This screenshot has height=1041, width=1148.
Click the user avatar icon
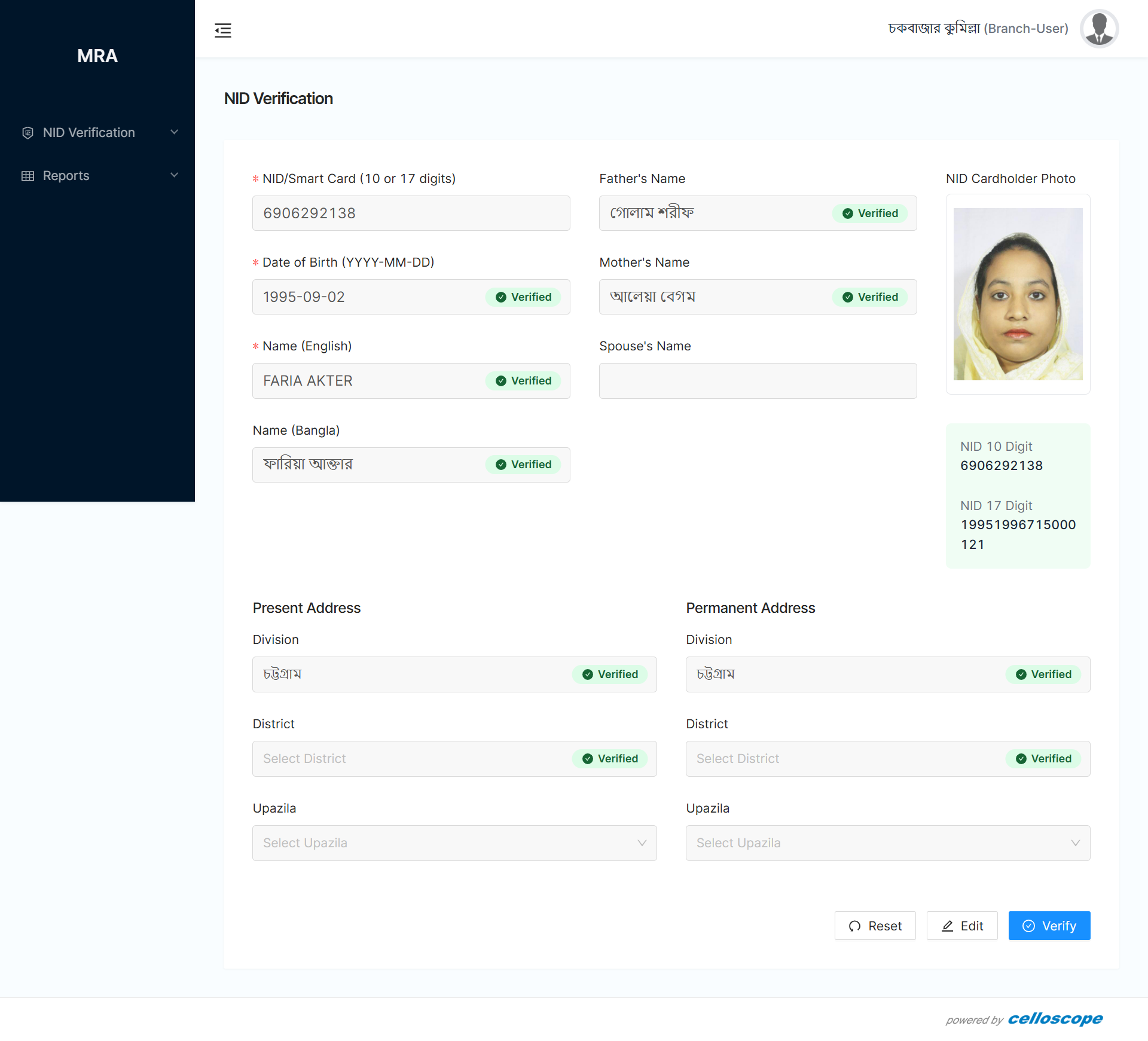1099,29
